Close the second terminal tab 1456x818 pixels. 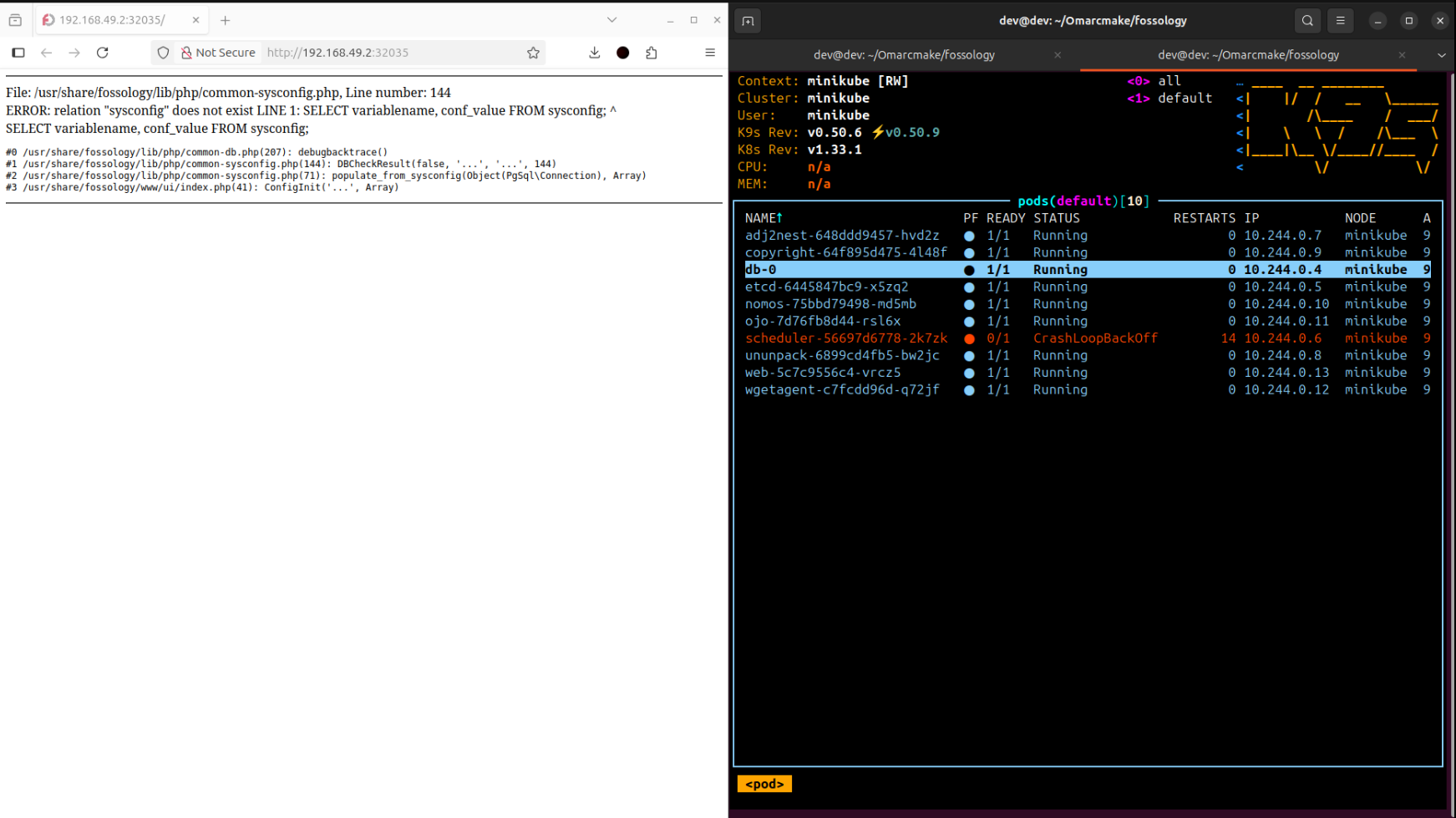pos(1402,55)
